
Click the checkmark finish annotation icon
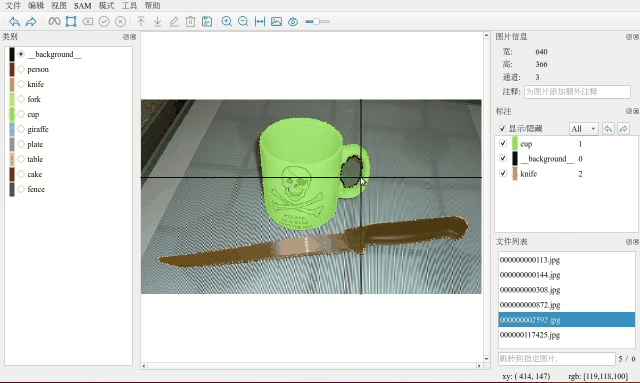point(104,22)
